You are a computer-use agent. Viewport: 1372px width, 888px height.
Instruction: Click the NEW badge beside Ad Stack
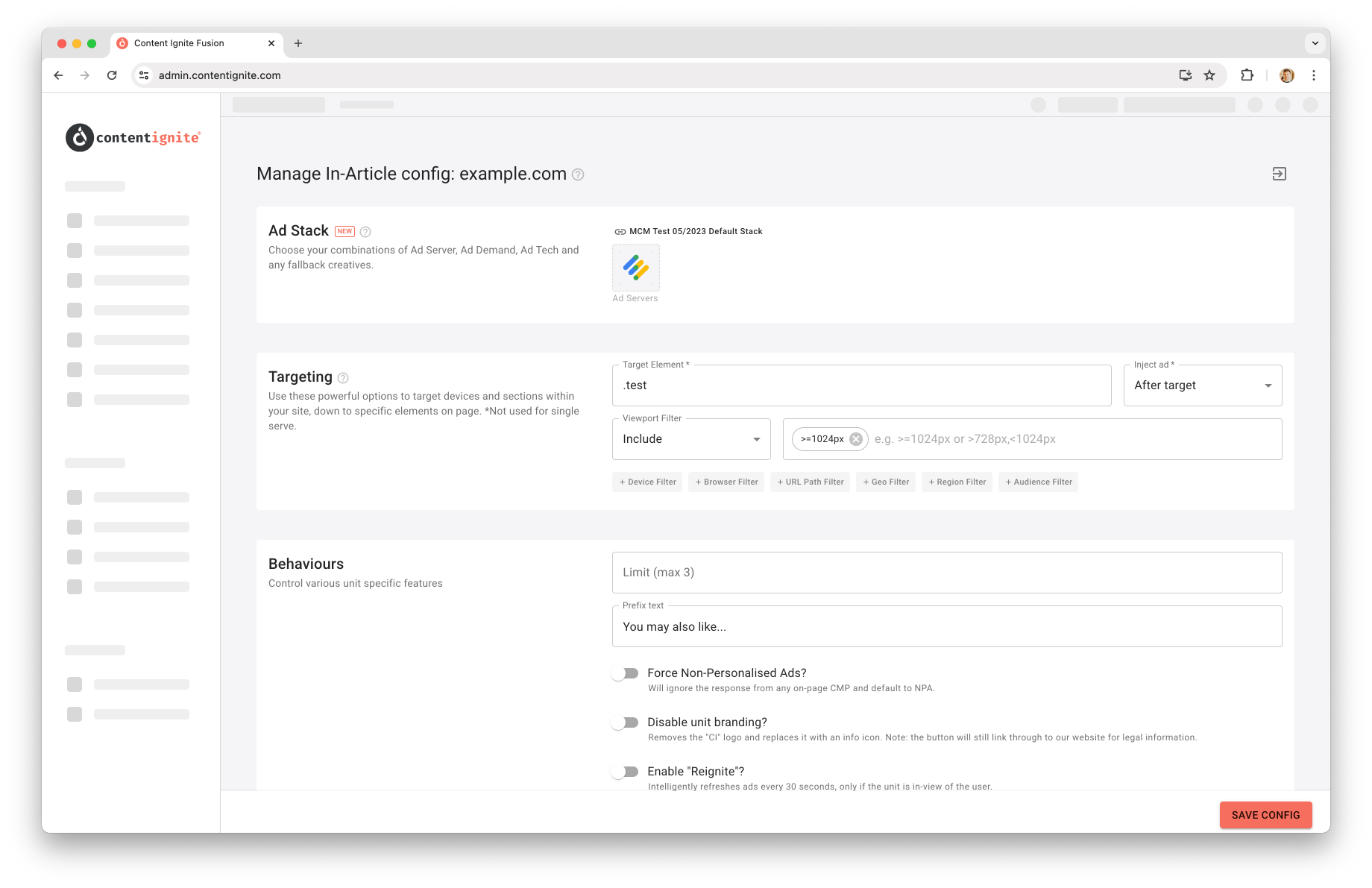coord(344,231)
